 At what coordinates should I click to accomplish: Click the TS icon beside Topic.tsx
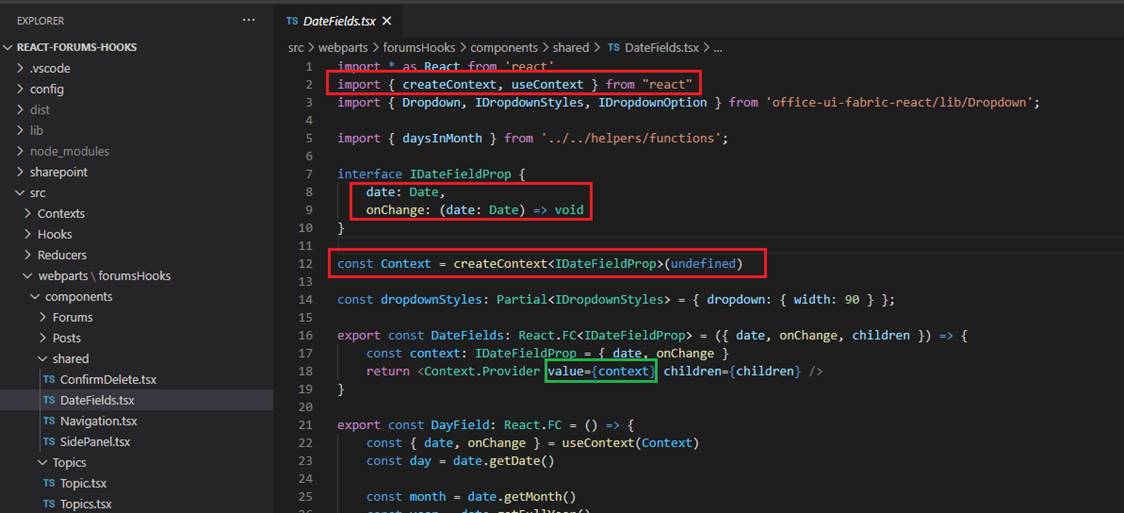[x=49, y=483]
